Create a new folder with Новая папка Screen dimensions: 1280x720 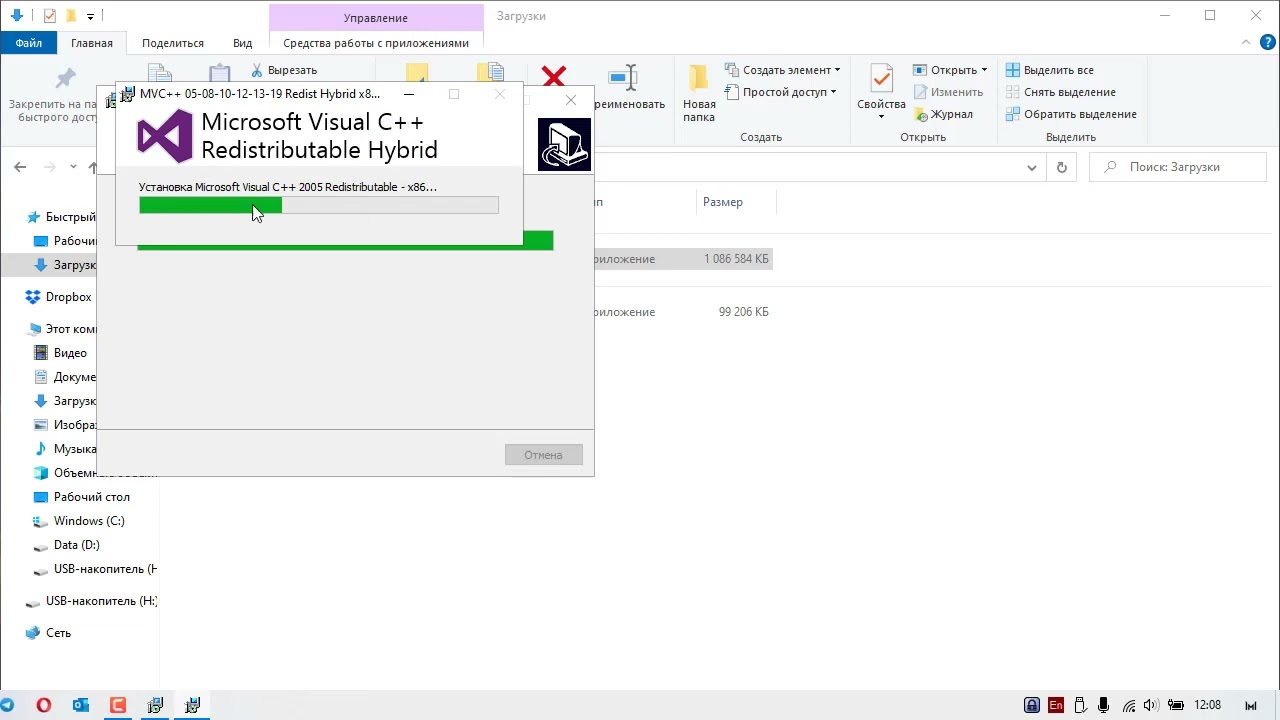click(699, 93)
